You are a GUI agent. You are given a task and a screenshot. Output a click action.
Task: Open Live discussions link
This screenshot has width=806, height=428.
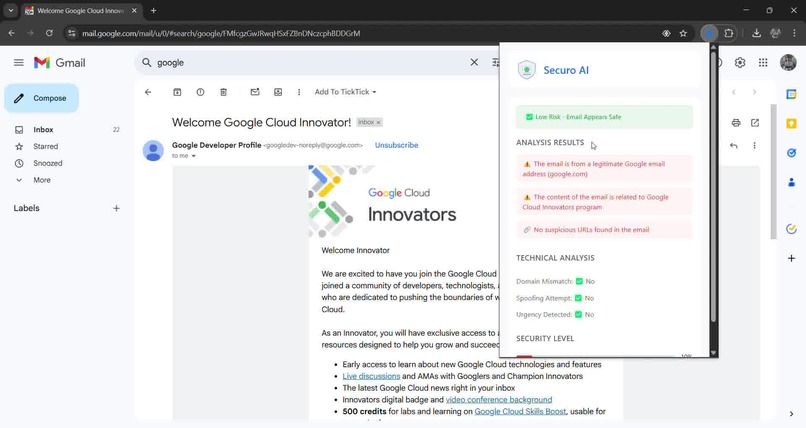tap(371, 376)
